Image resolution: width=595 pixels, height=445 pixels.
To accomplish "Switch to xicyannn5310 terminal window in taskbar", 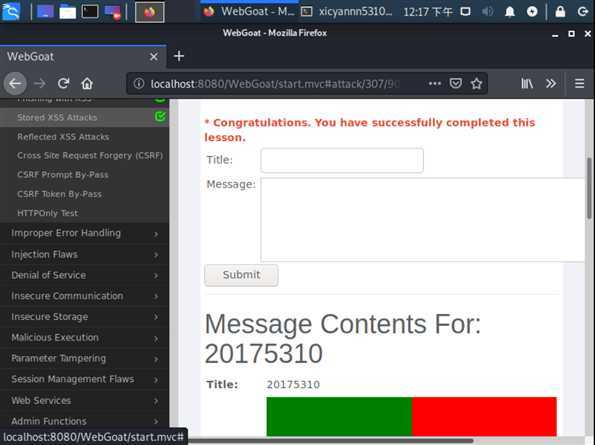I will (347, 12).
